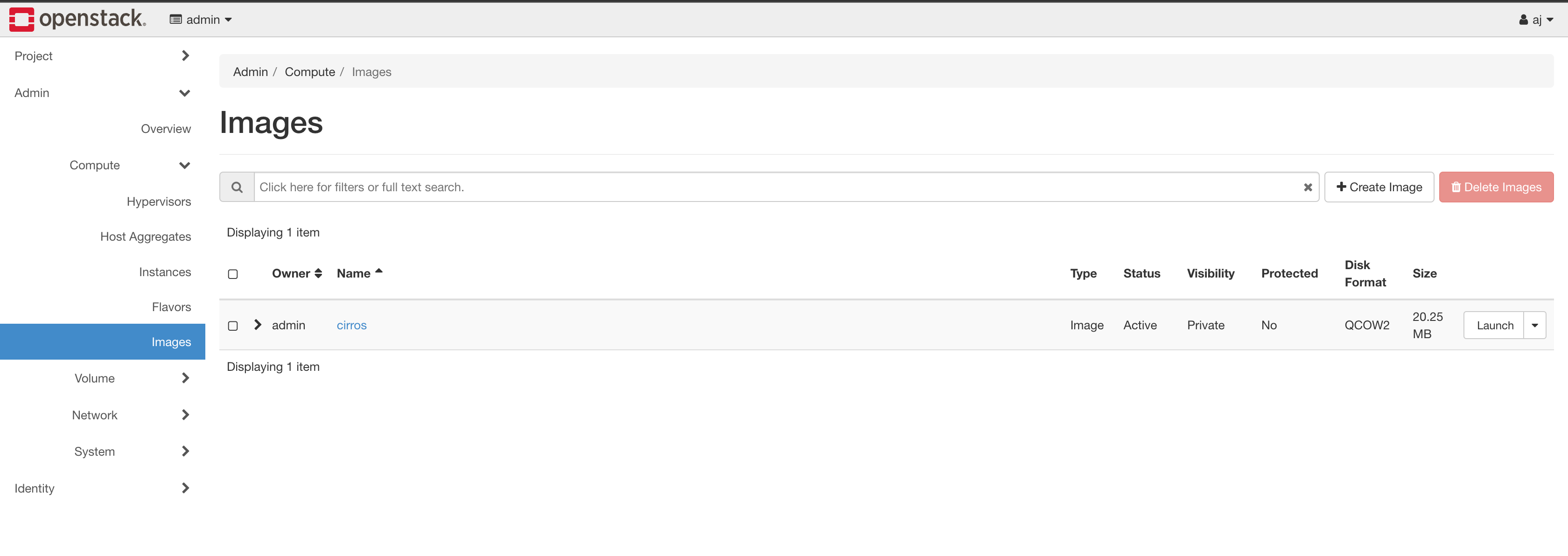Click the Create Image button

(1379, 188)
